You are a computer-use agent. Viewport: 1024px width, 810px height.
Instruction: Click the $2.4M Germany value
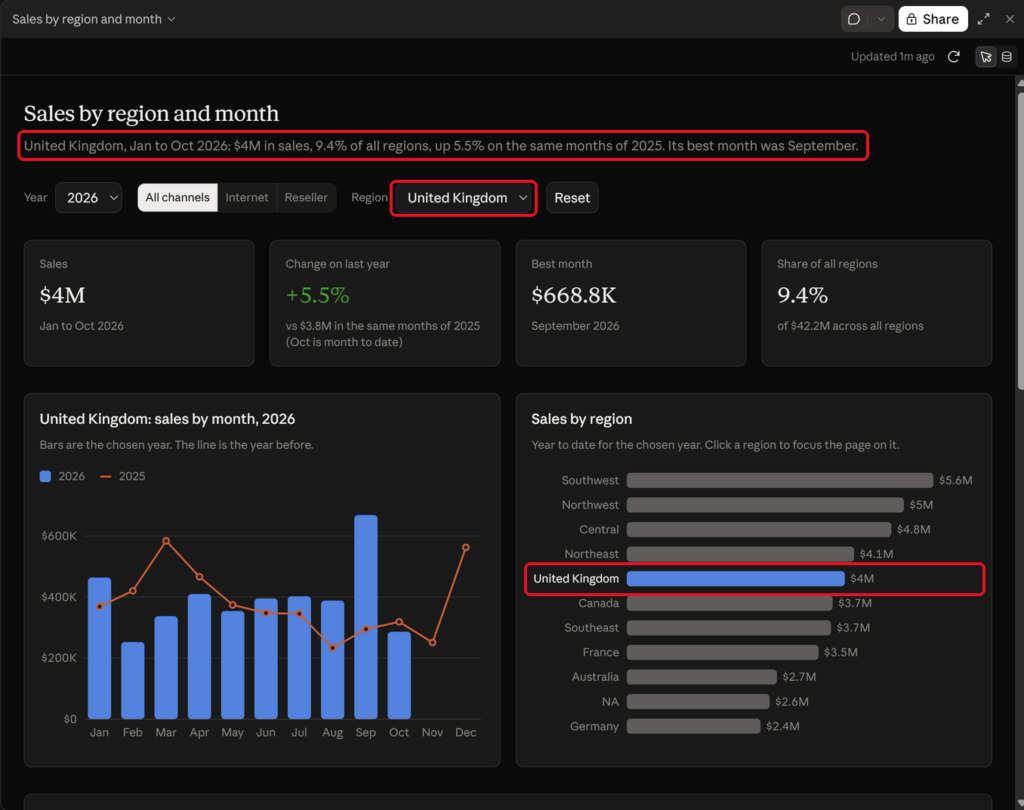tap(782, 726)
